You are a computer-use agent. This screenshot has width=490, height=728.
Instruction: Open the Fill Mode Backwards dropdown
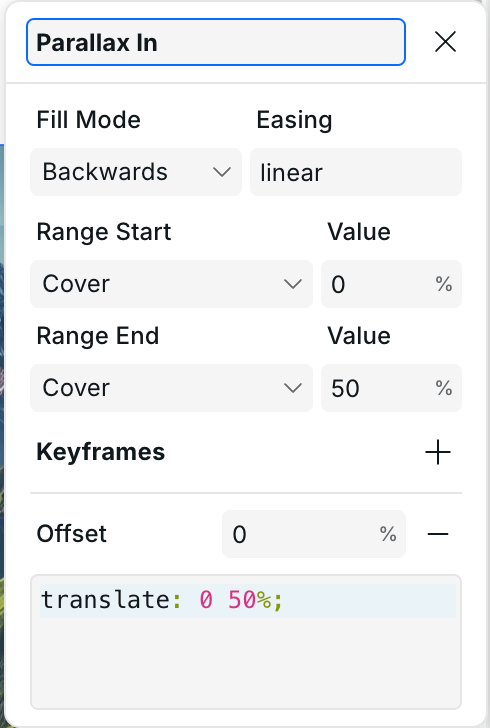pos(136,172)
